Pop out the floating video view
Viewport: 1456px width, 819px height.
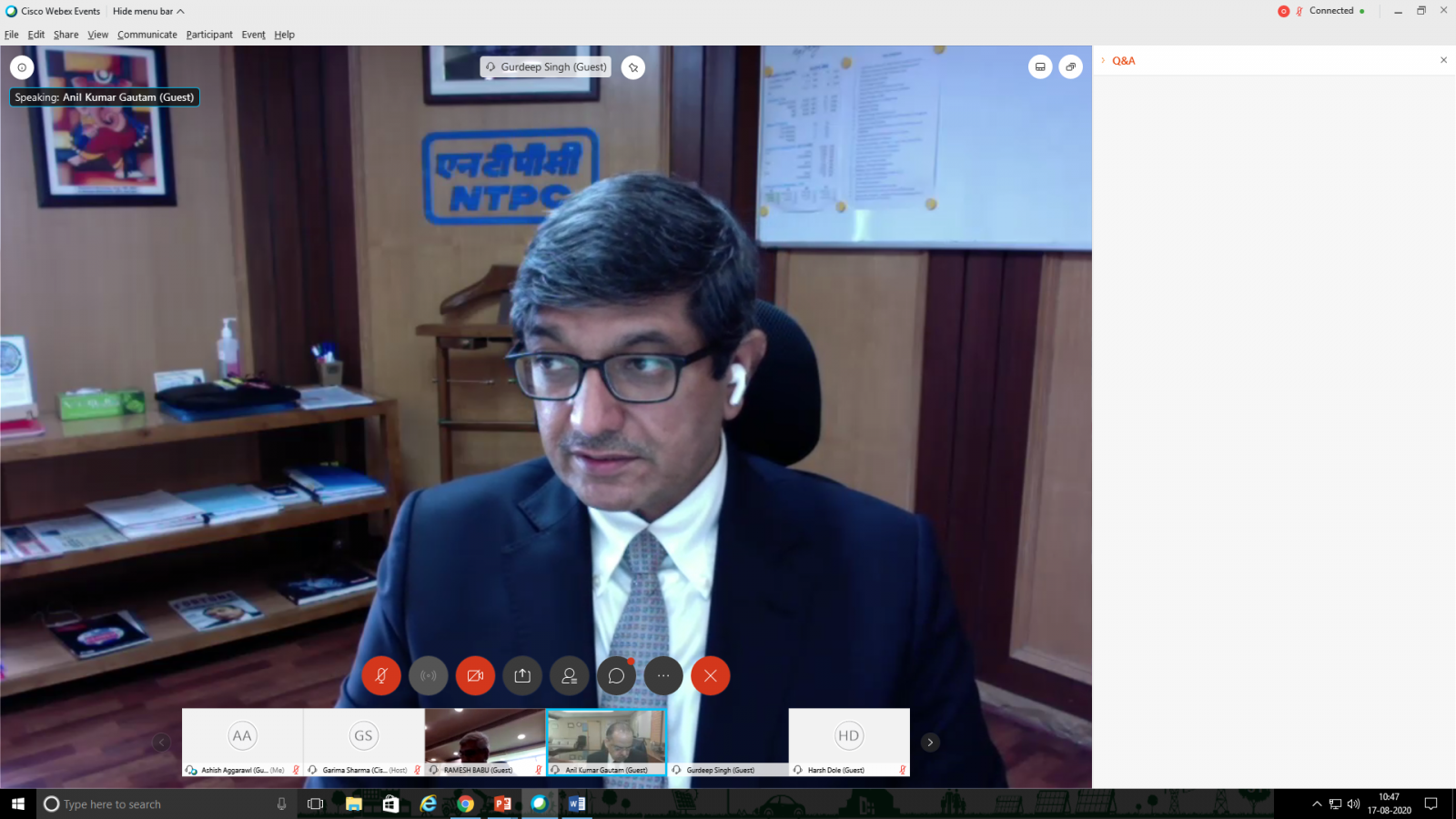coord(1071,66)
